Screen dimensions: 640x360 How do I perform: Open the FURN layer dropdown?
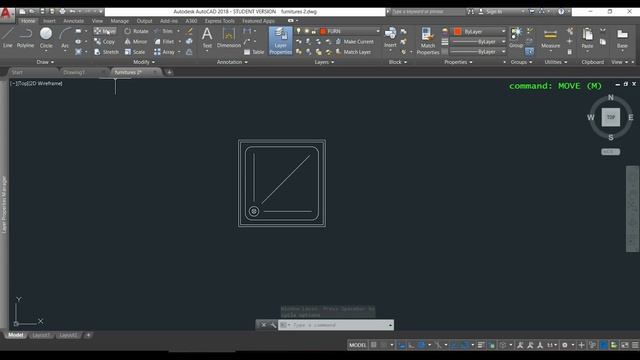[378, 31]
